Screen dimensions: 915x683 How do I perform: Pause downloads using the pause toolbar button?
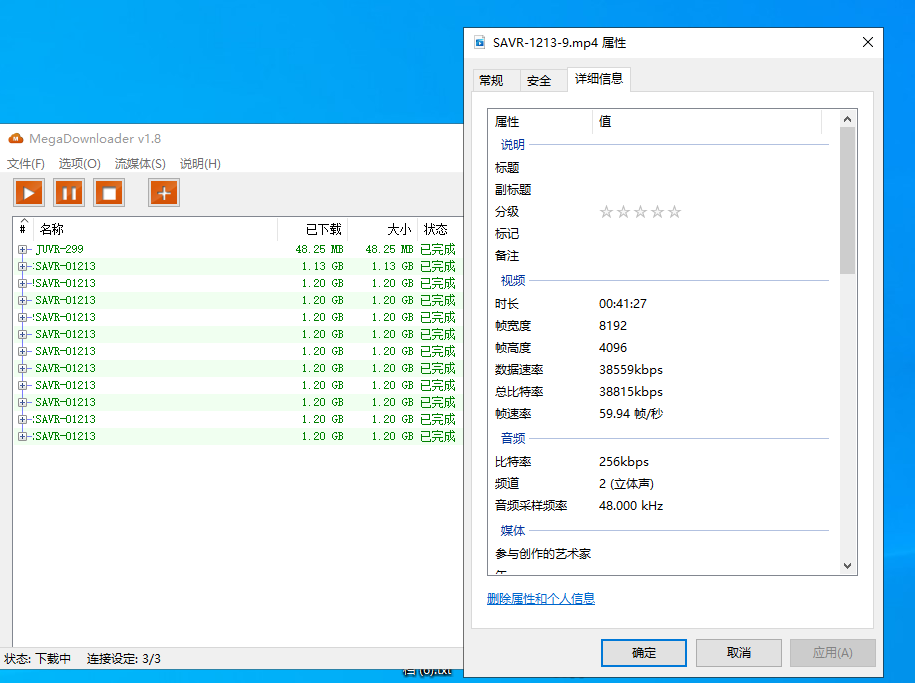click(x=69, y=193)
